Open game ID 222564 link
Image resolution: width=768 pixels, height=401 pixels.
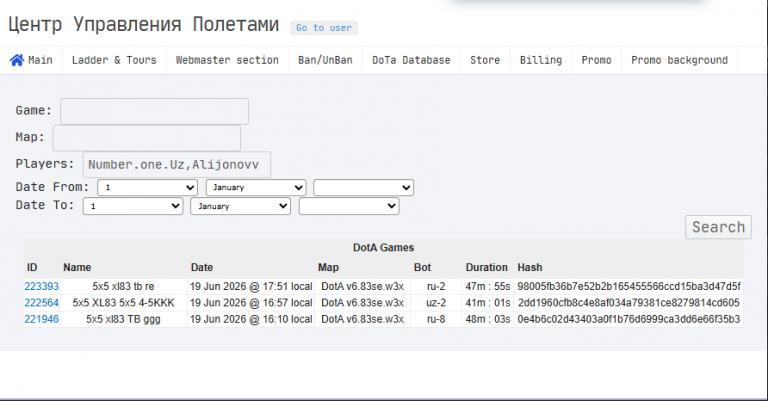coord(42,303)
